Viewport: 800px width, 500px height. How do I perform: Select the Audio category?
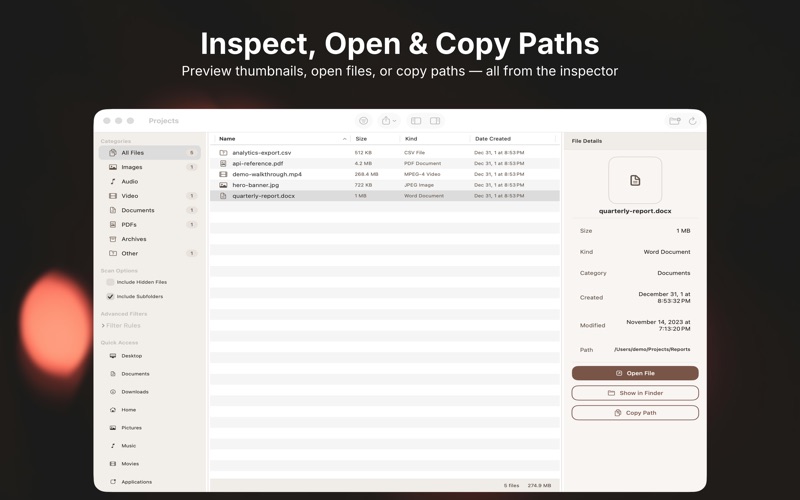(149, 181)
